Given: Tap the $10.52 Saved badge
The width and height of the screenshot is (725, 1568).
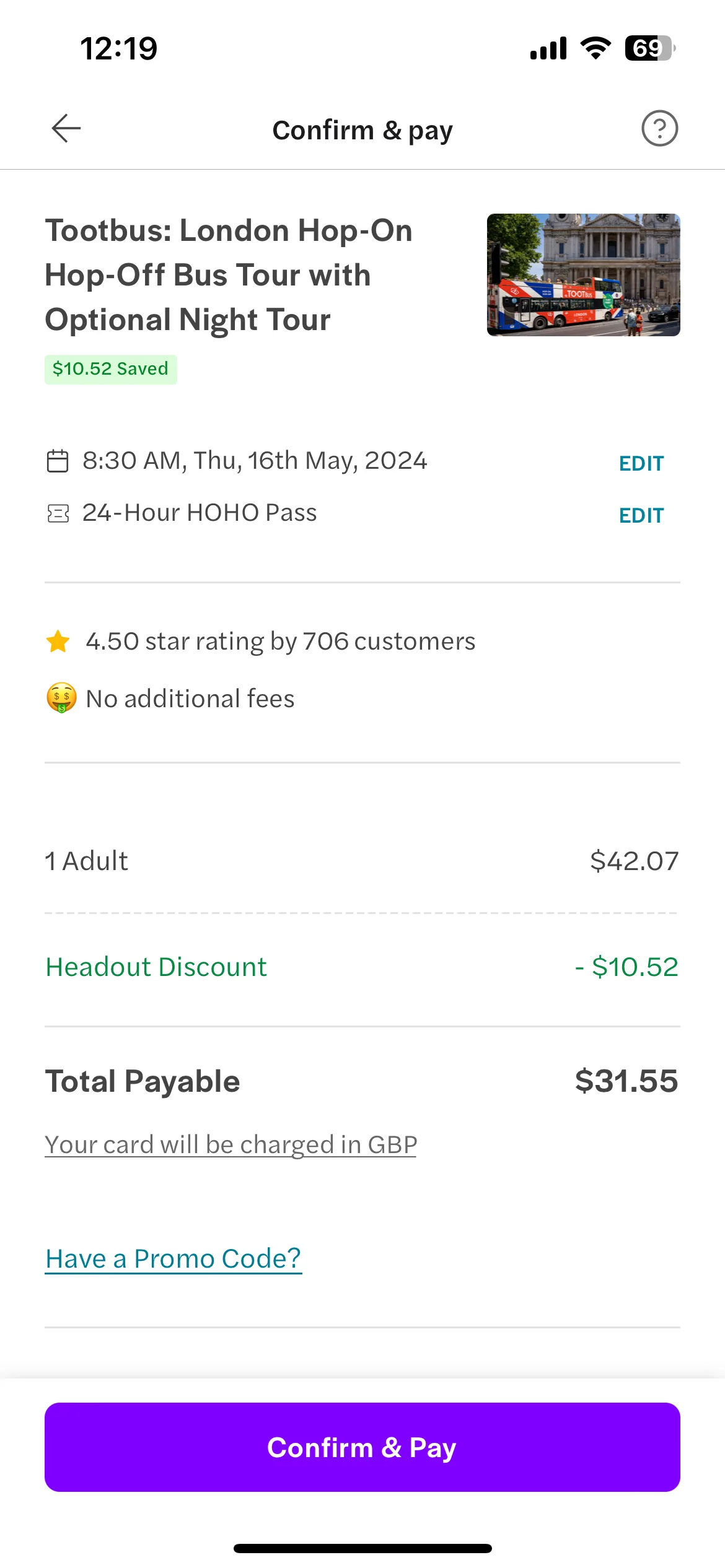Looking at the screenshot, I should (111, 369).
